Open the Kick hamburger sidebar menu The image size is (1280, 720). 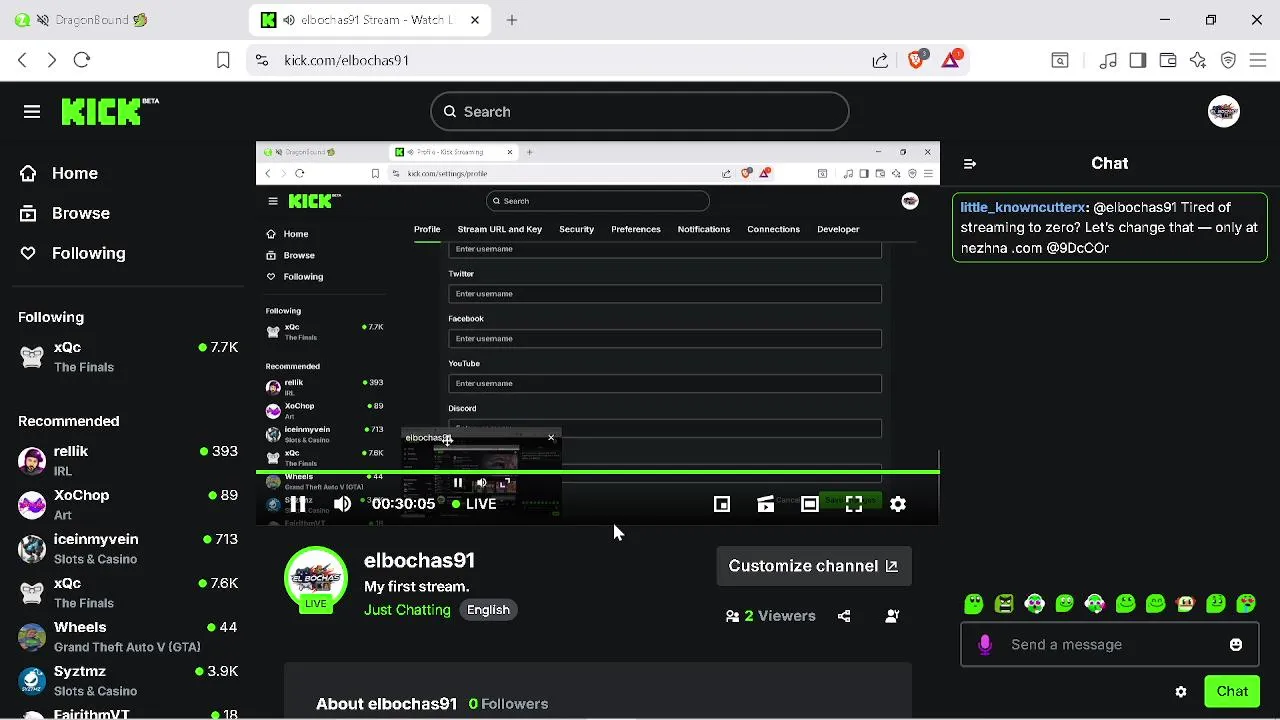pos(32,112)
